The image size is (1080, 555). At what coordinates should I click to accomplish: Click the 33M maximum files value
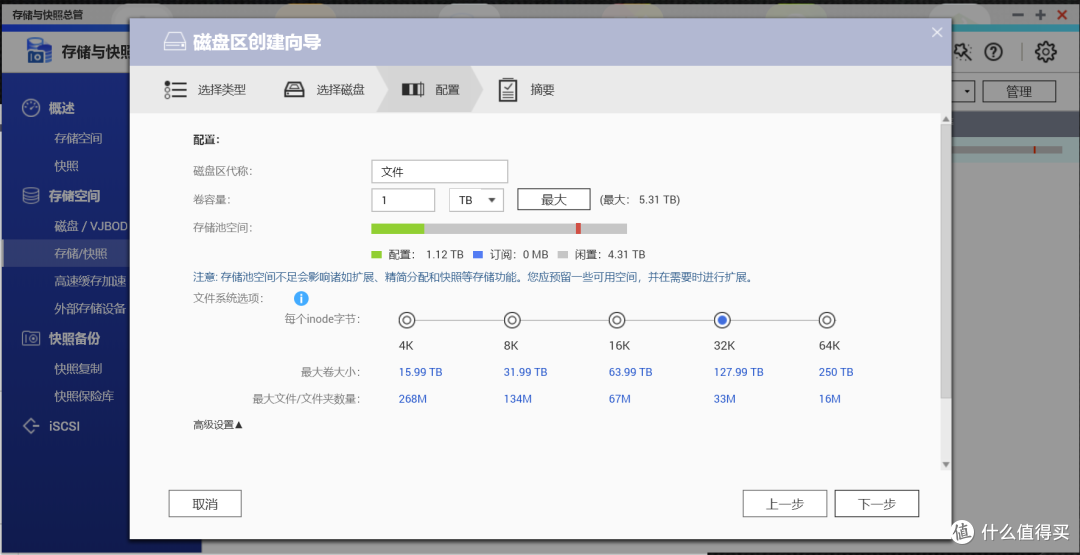pos(725,399)
